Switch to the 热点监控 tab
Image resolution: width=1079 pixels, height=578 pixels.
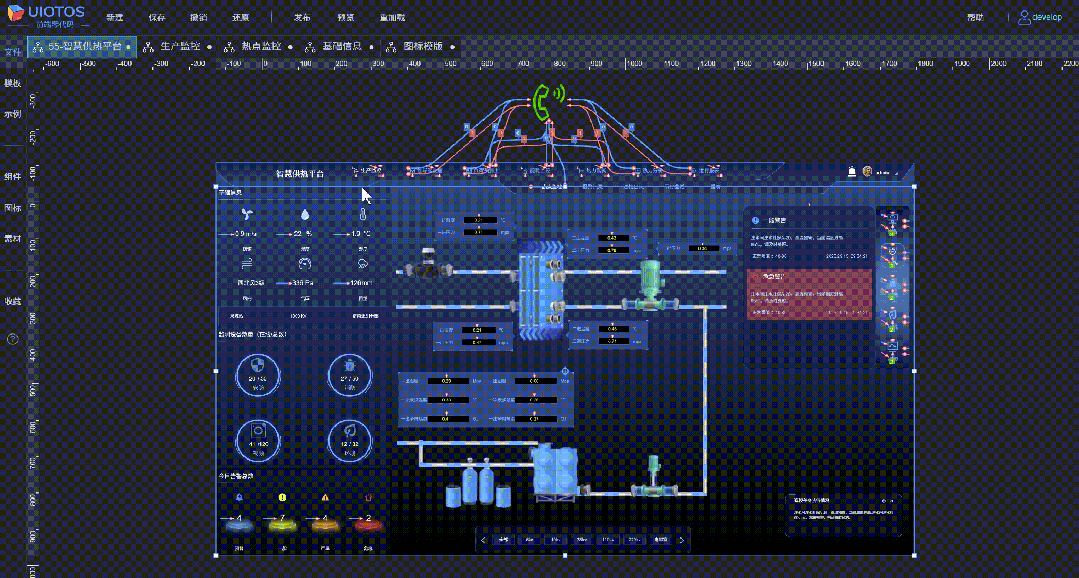257,47
